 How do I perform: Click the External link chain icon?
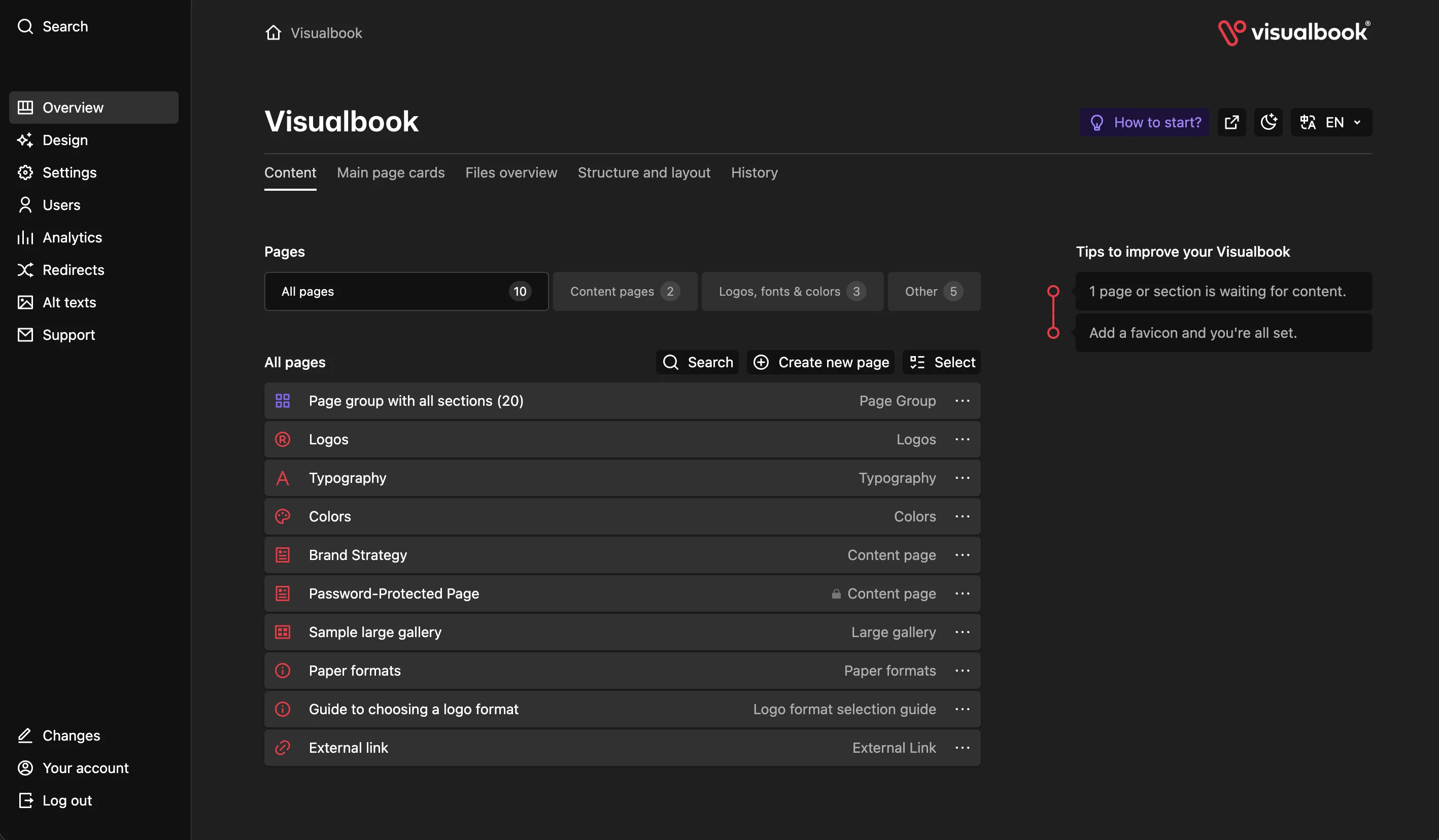pyautogui.click(x=283, y=748)
